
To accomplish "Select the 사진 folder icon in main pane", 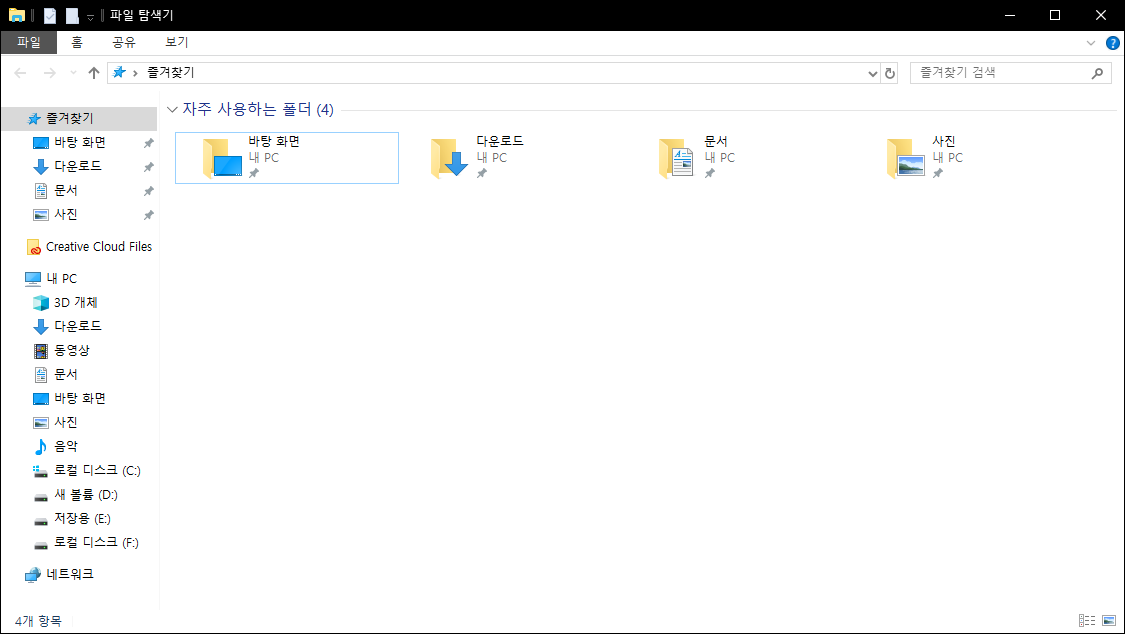I will 905,158.
